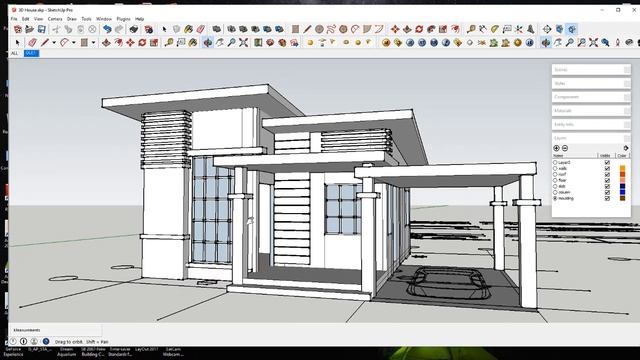Select the Axes tool
The height and width of the screenshot is (360, 640).
coord(518,29)
